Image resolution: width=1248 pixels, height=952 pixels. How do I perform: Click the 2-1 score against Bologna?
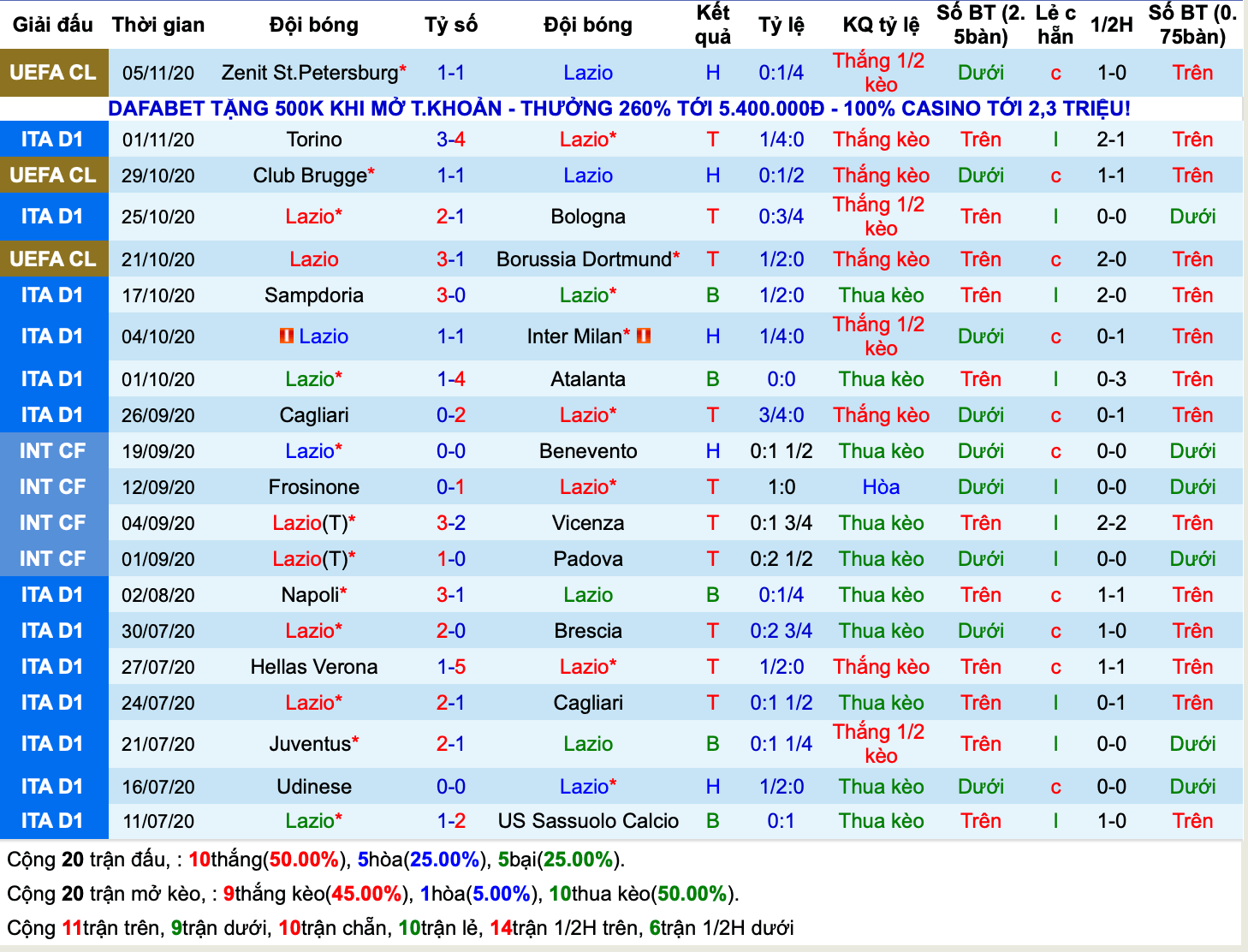coord(451,217)
